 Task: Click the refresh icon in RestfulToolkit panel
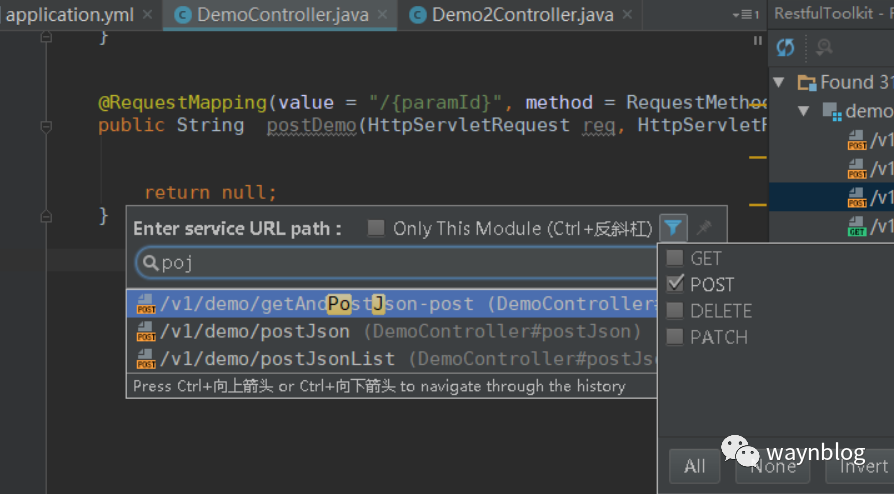pyautogui.click(x=785, y=48)
